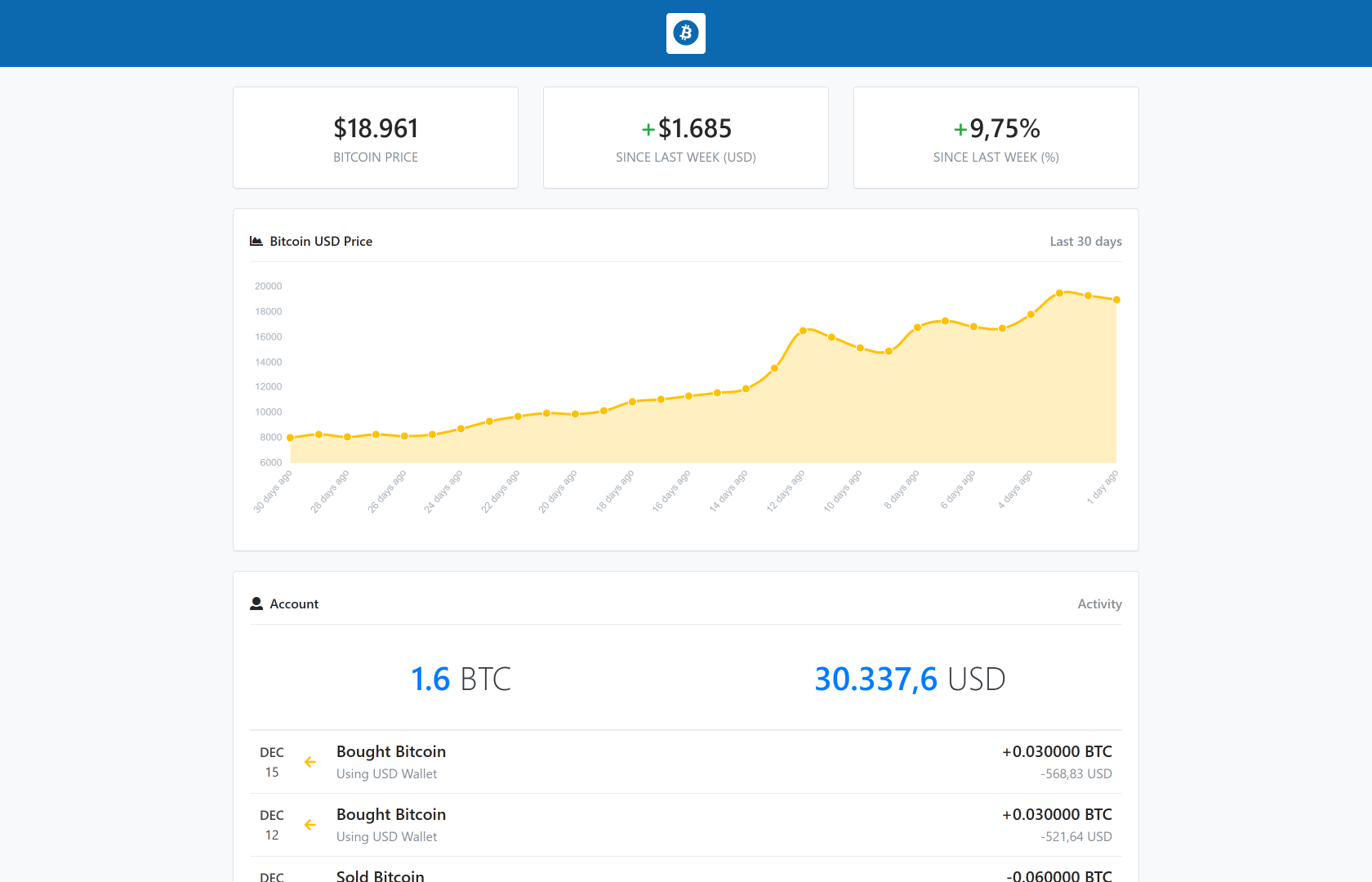
Task: Select the Bitcoin Price card showing $18.961
Action: [x=376, y=137]
